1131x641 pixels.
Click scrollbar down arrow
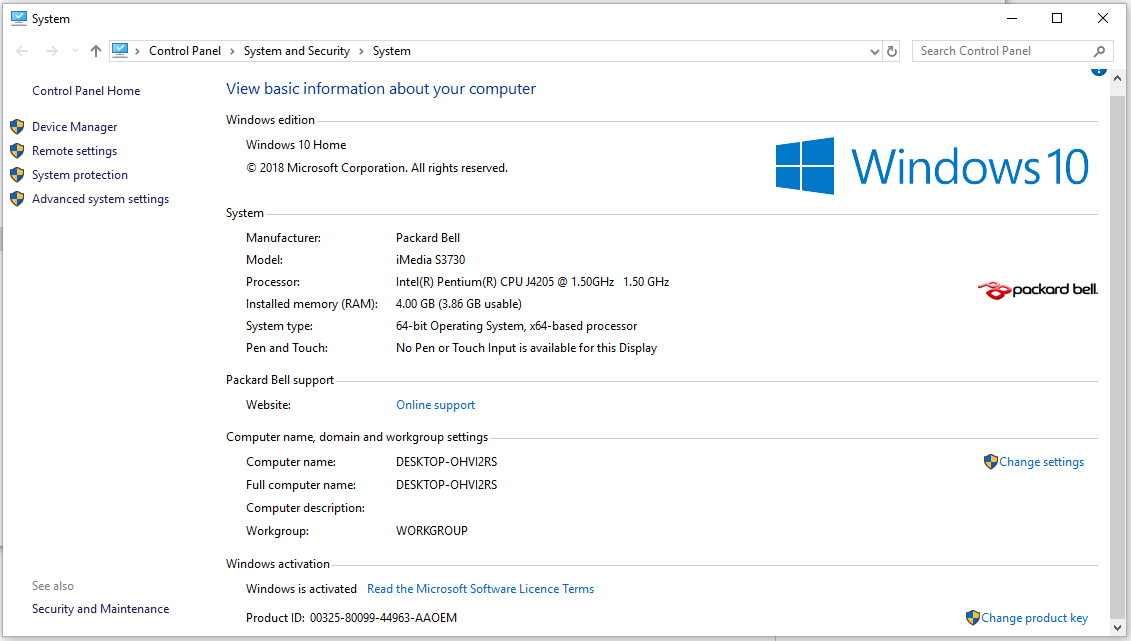click(x=1117, y=628)
